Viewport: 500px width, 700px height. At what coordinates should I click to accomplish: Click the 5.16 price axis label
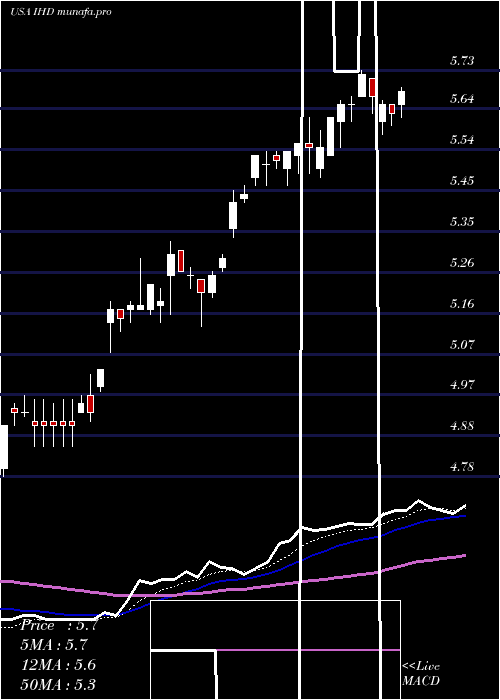[x=462, y=304]
